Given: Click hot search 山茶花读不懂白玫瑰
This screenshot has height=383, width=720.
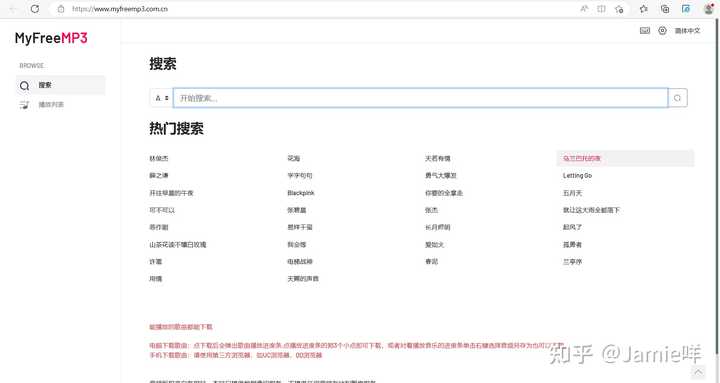Looking at the screenshot, I should (178, 244).
